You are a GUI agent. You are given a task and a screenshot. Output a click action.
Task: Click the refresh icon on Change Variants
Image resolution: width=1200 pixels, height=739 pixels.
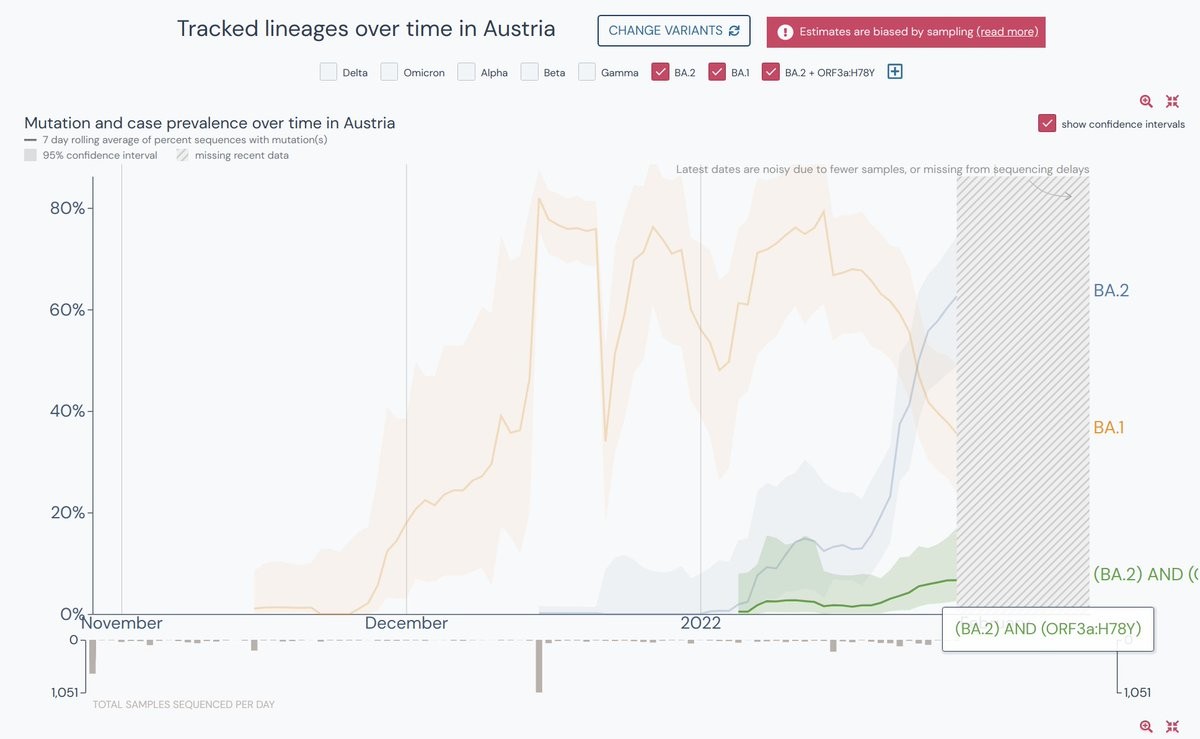(734, 31)
